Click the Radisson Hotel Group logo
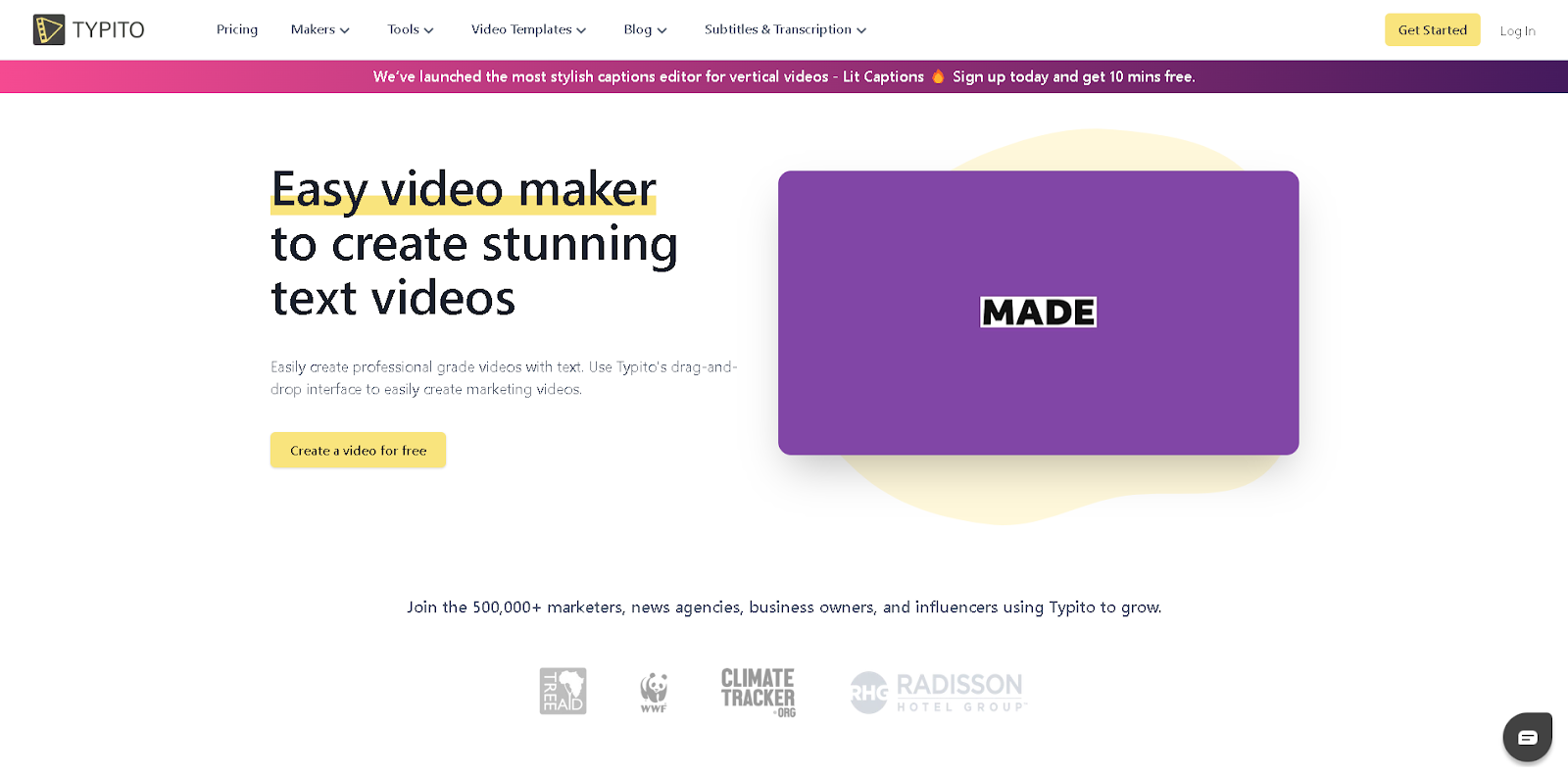 pos(939,692)
